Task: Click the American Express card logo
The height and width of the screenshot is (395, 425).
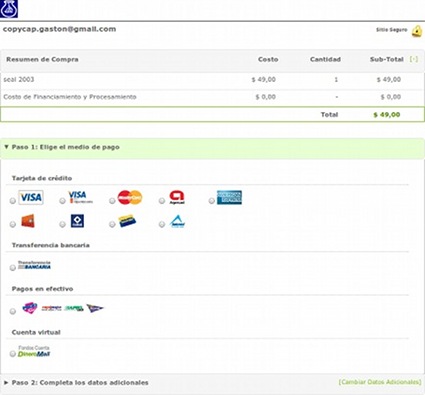Action: pos(229,197)
